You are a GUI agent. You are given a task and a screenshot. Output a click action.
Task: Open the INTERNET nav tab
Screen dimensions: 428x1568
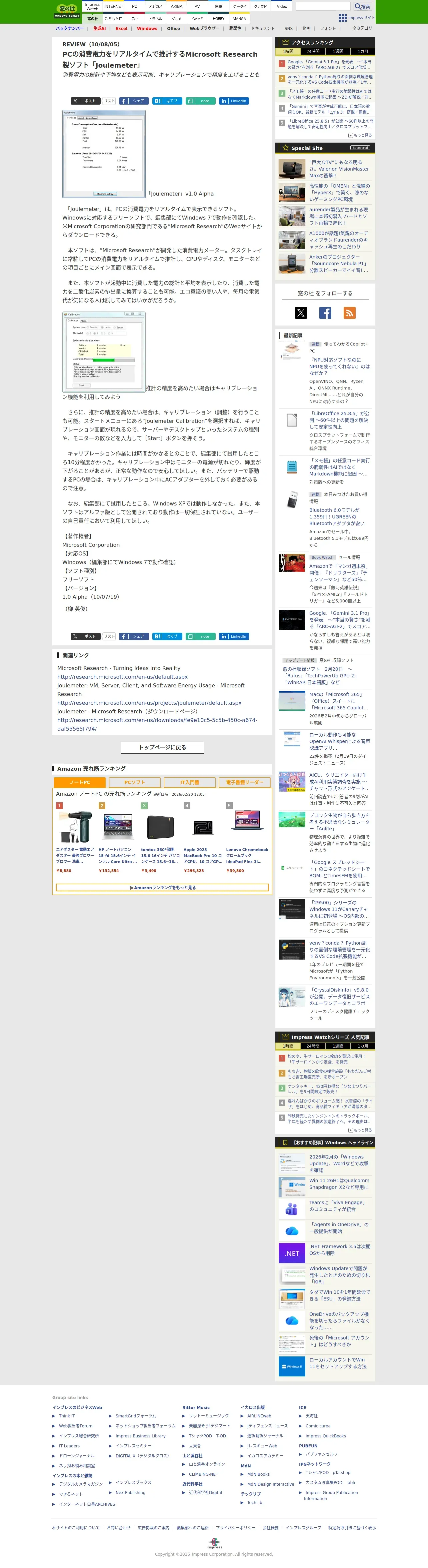coord(114,7)
